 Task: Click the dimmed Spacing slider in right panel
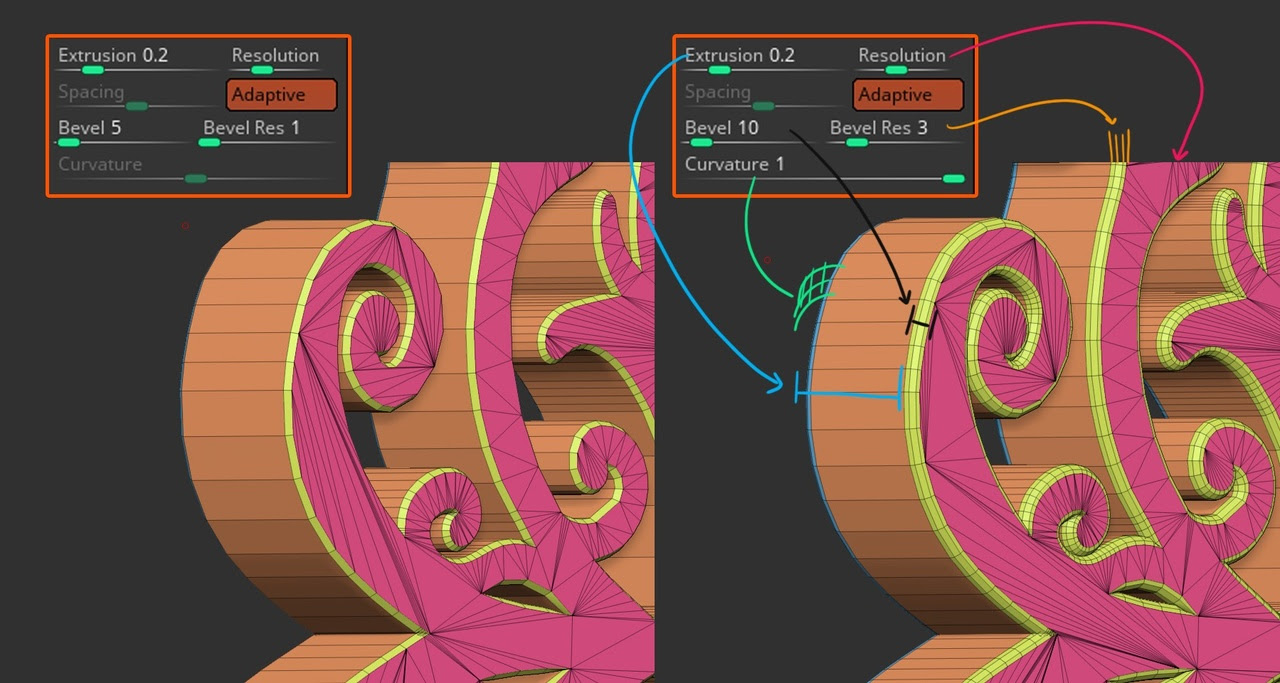click(x=764, y=96)
